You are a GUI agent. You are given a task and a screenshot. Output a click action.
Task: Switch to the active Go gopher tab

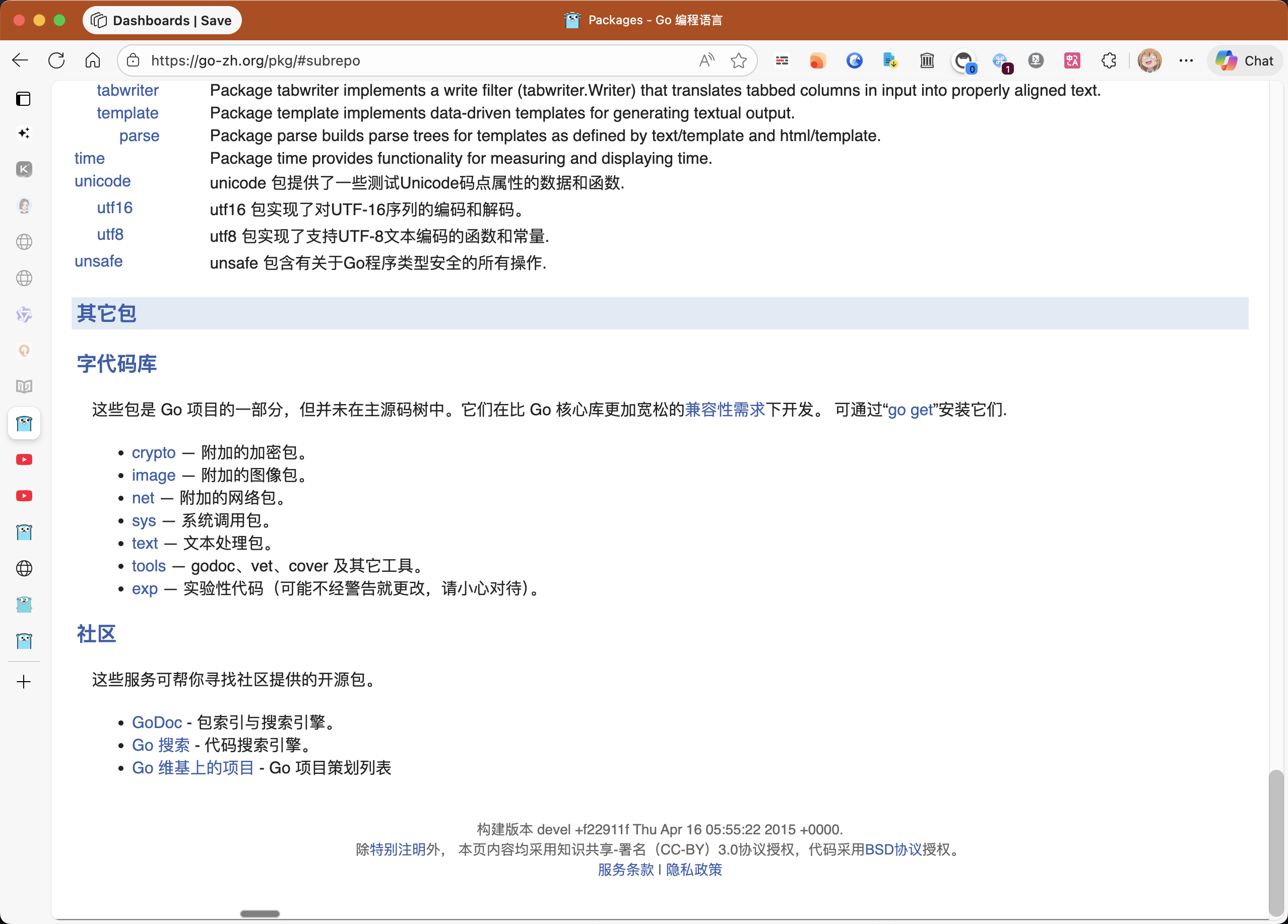click(24, 423)
